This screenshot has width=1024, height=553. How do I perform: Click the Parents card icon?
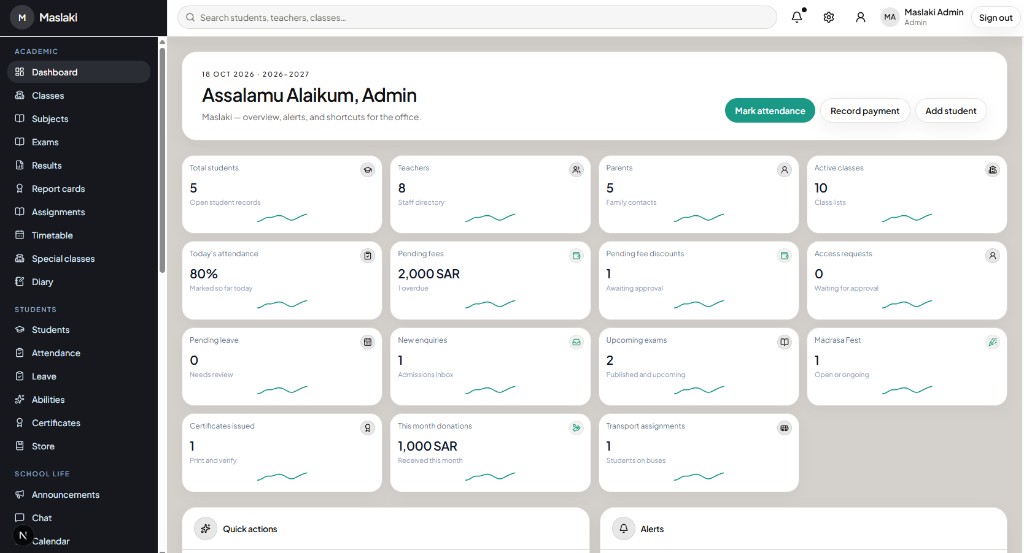[x=784, y=170]
